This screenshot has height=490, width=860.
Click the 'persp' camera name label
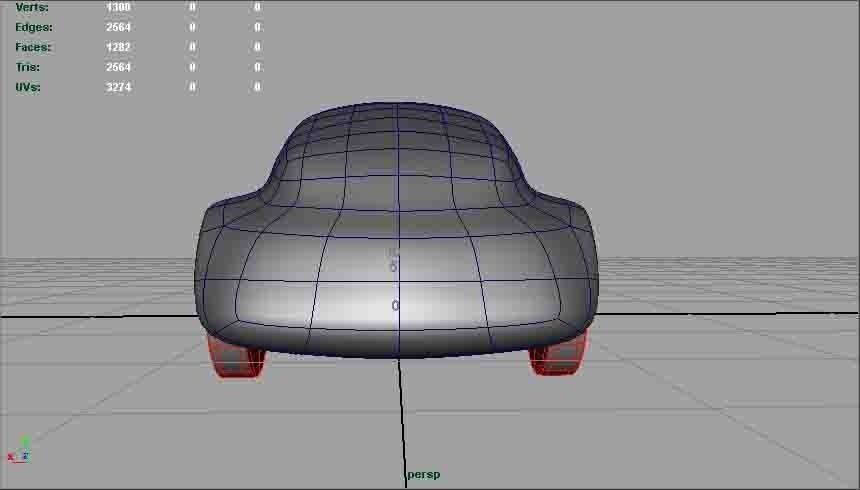[x=423, y=475]
